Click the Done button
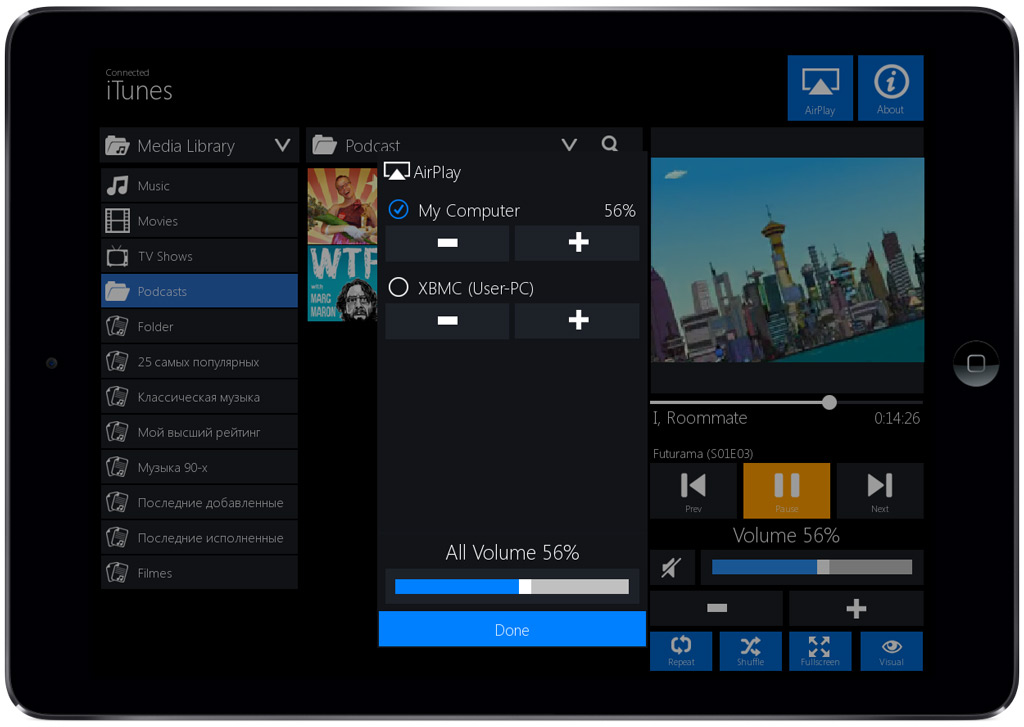The height and width of the screenshot is (727, 1024). point(512,630)
